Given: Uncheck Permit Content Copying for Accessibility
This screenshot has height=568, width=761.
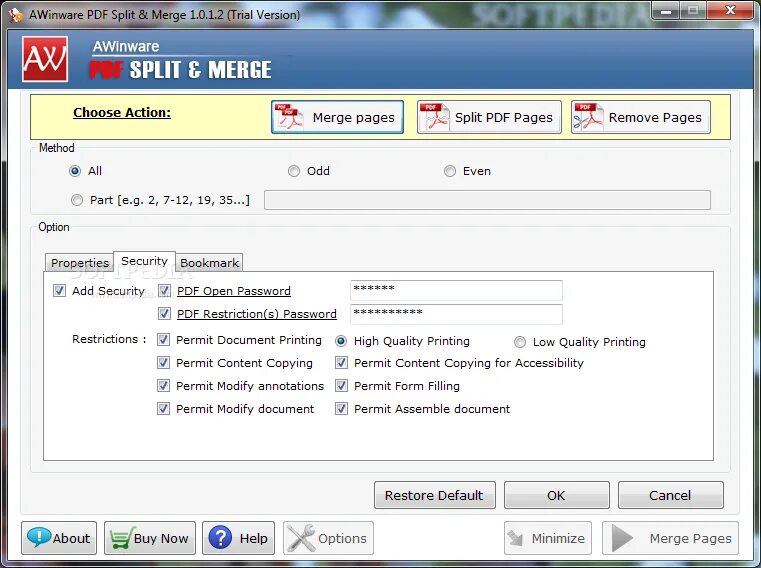Looking at the screenshot, I should point(342,363).
